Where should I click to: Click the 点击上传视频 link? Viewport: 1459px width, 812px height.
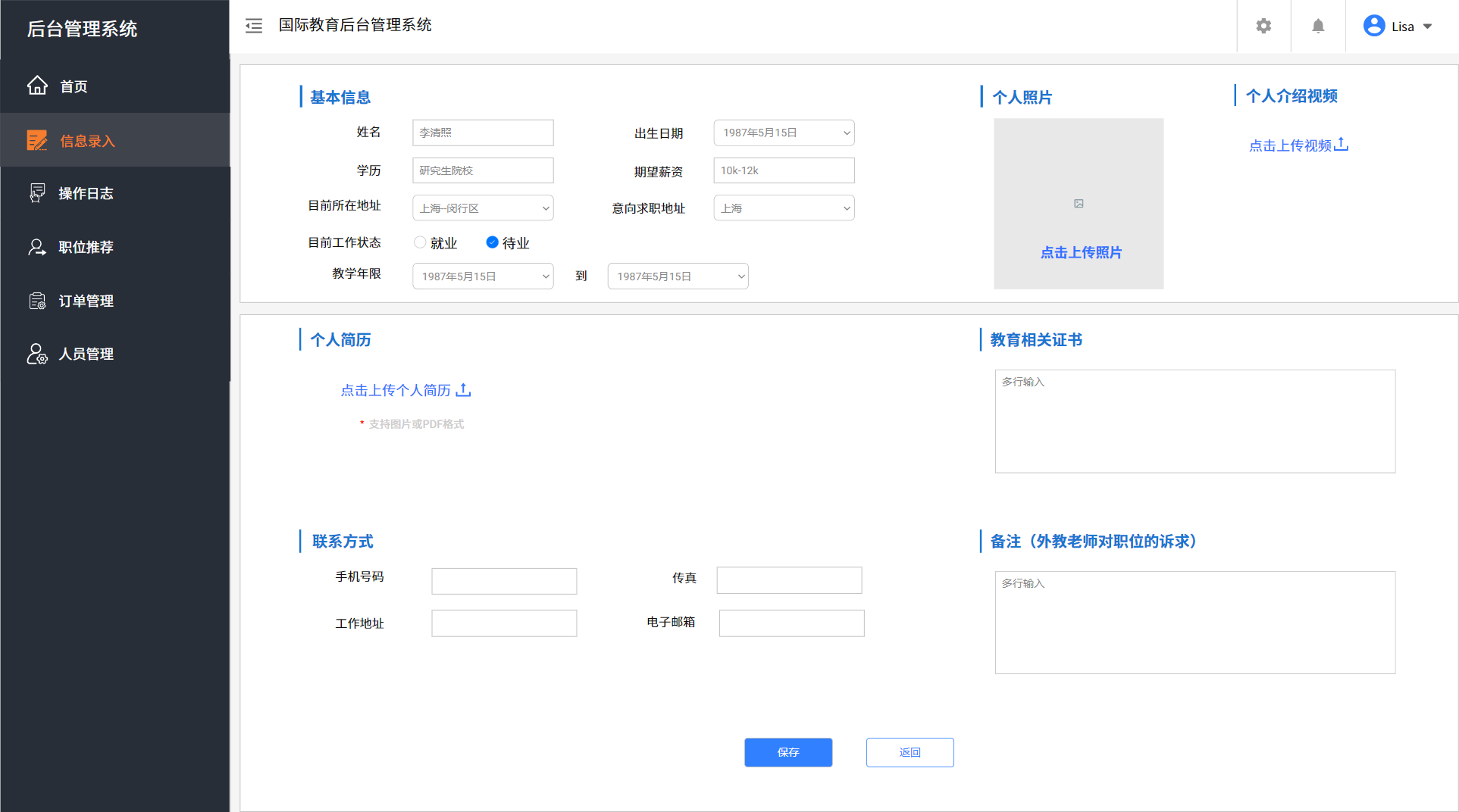(1298, 145)
